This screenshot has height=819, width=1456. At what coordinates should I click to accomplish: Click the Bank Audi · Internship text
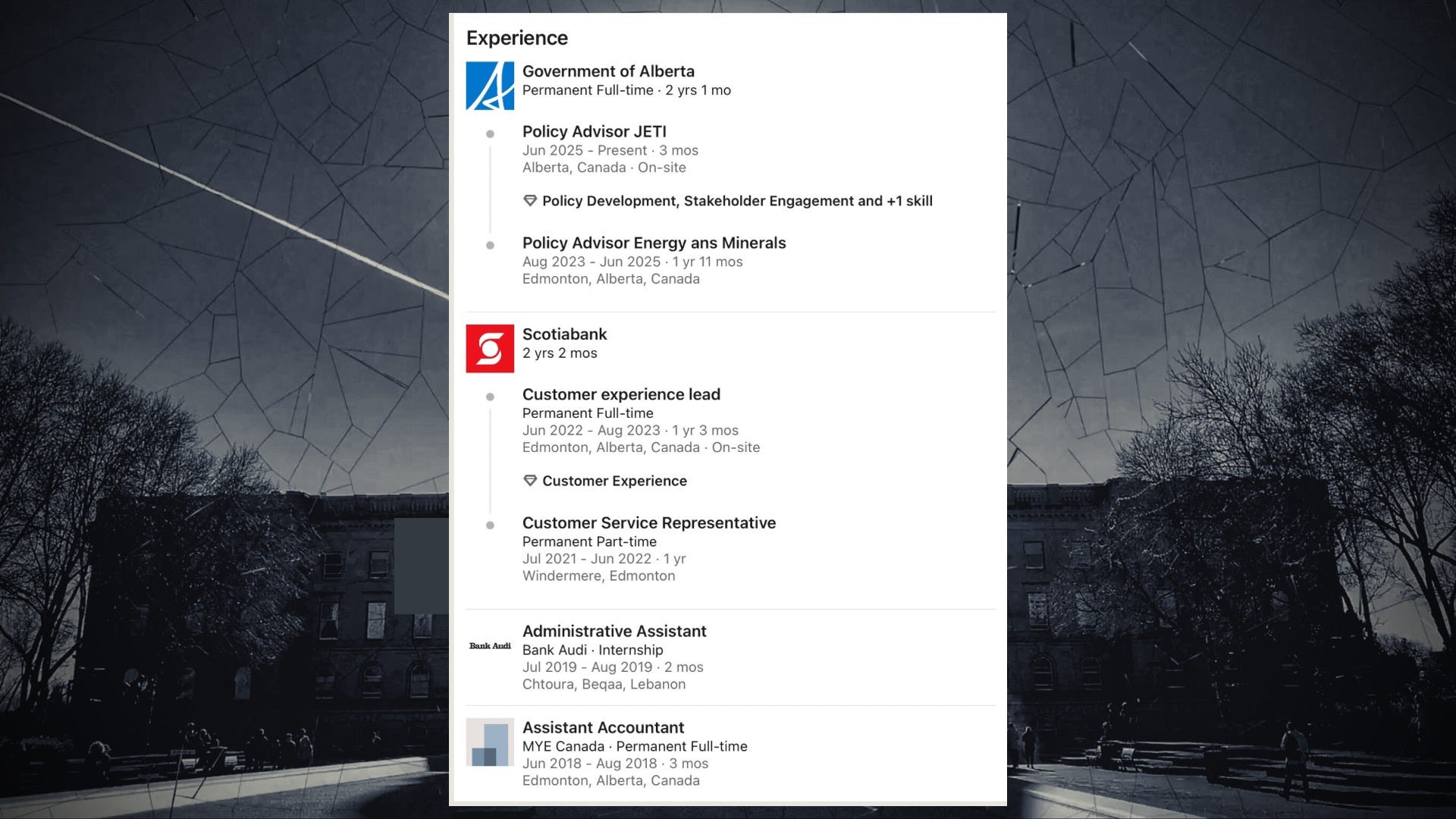(592, 650)
